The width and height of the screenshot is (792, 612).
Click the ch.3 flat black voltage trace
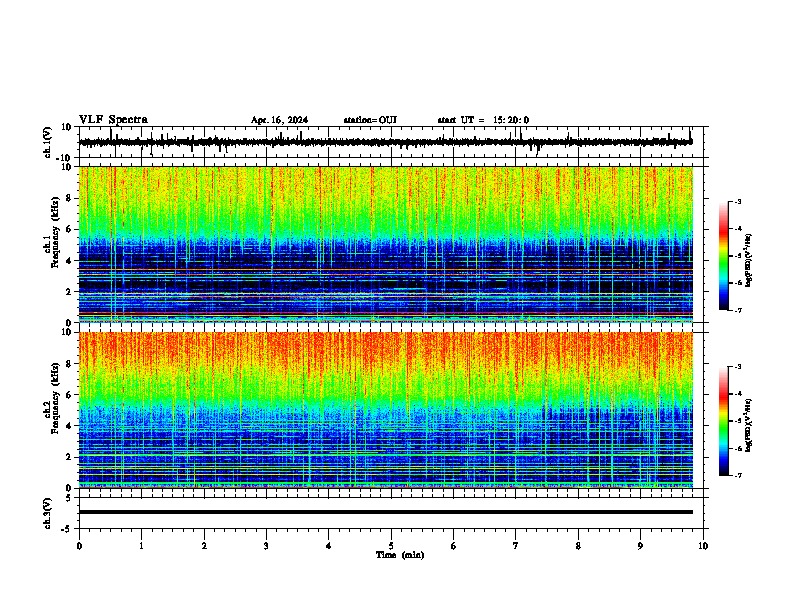click(385, 512)
